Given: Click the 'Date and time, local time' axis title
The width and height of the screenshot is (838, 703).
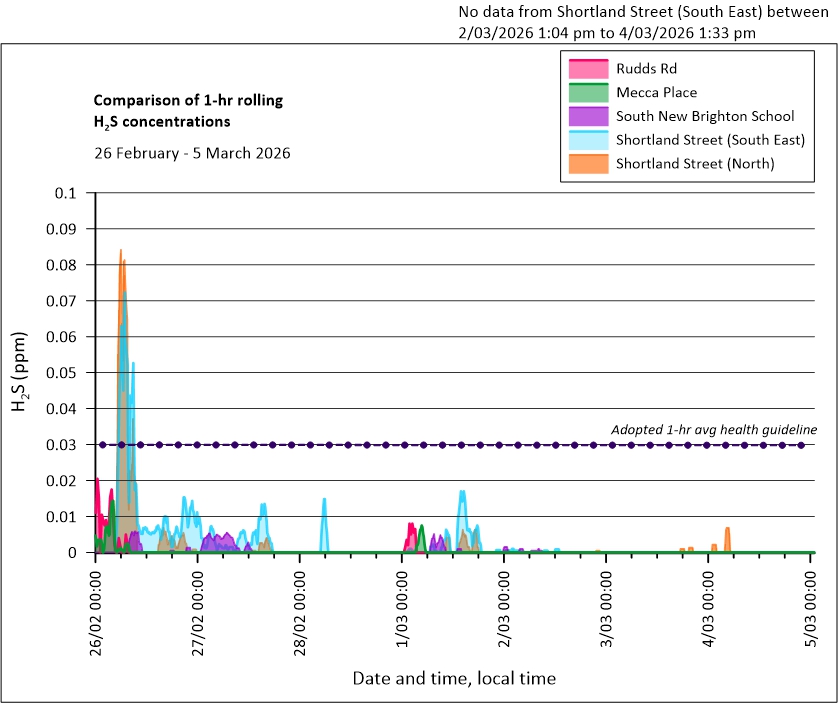Looking at the screenshot, I should point(454,679).
